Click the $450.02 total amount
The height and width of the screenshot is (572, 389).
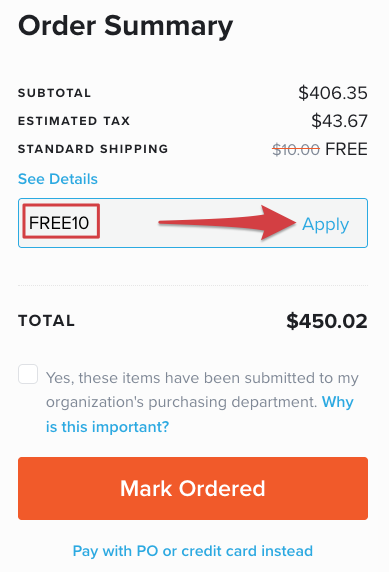(x=327, y=321)
